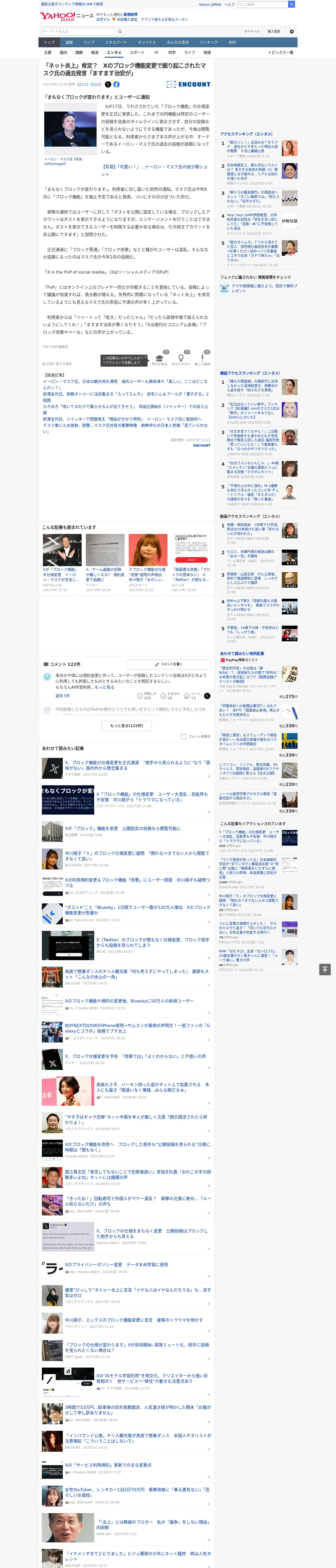Image resolution: width=336 pixels, height=1568 pixels.
Task: Open settings via the gear icon
Action: 292,32
